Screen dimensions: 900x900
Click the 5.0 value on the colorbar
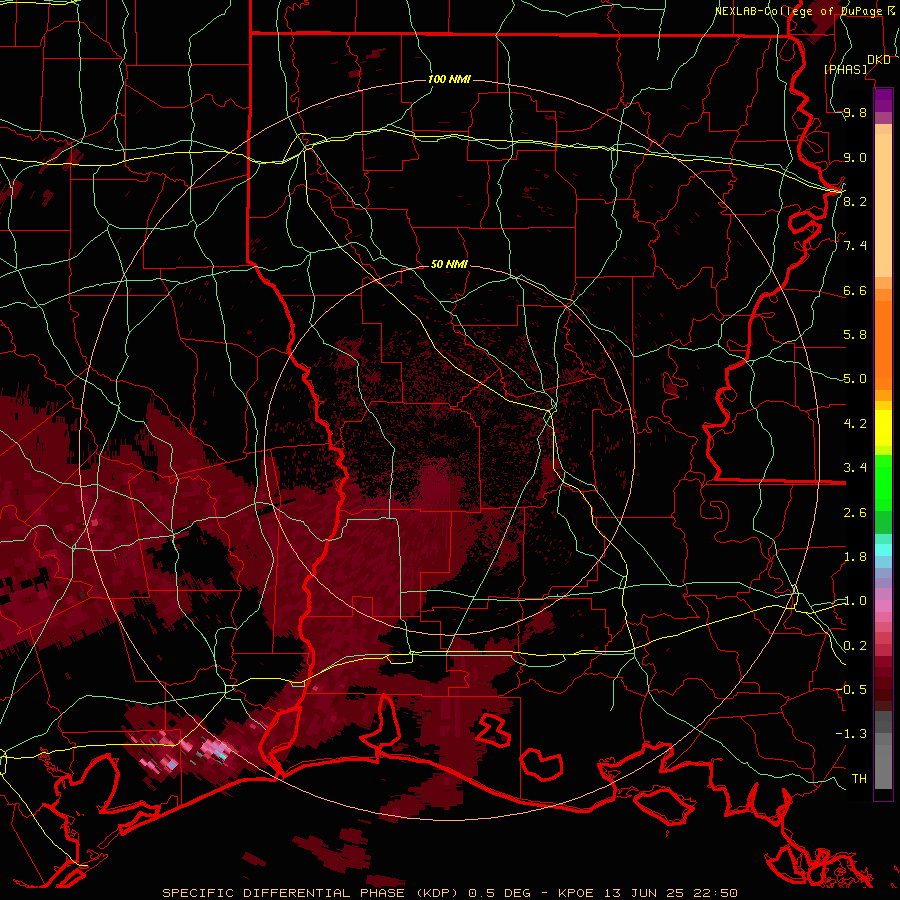855,379
